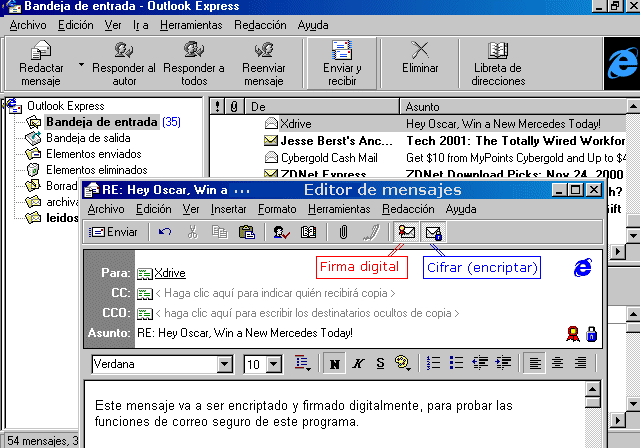The height and width of the screenshot is (448, 640).
Task: Click the increase indent icon
Action: (503, 363)
